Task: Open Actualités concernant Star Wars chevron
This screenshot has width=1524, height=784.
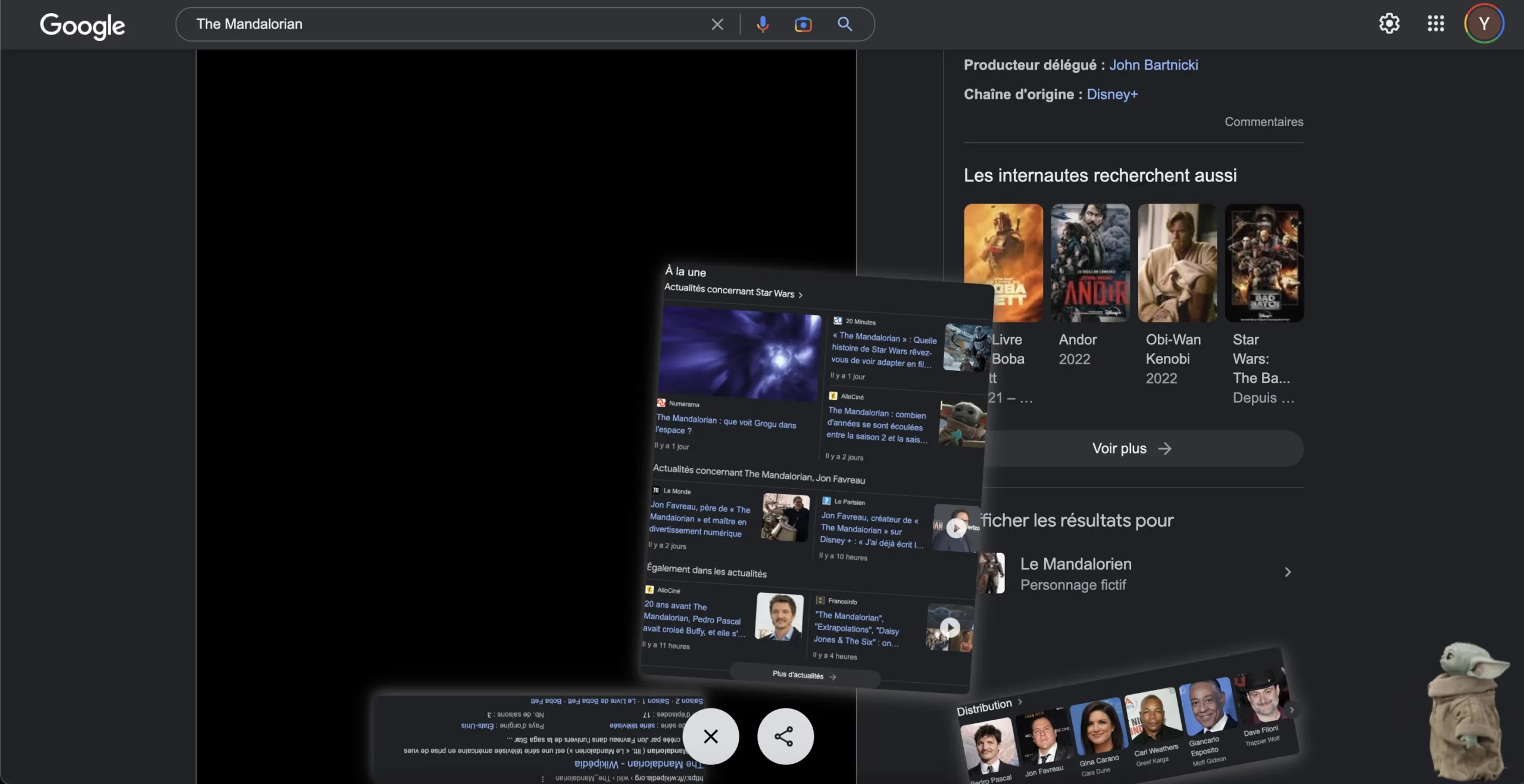Action: coord(800,295)
